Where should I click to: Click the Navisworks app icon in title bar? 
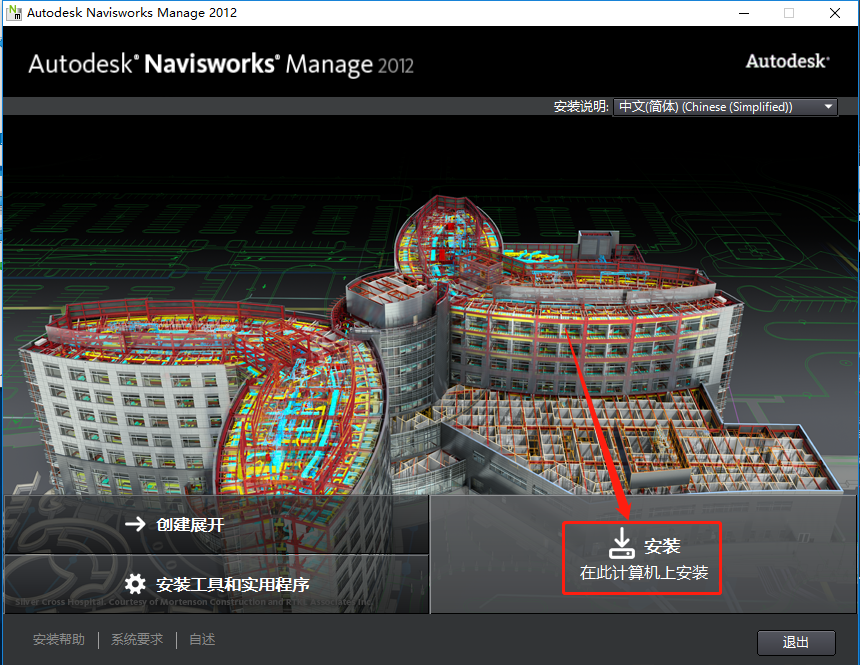pyautogui.click(x=14, y=13)
